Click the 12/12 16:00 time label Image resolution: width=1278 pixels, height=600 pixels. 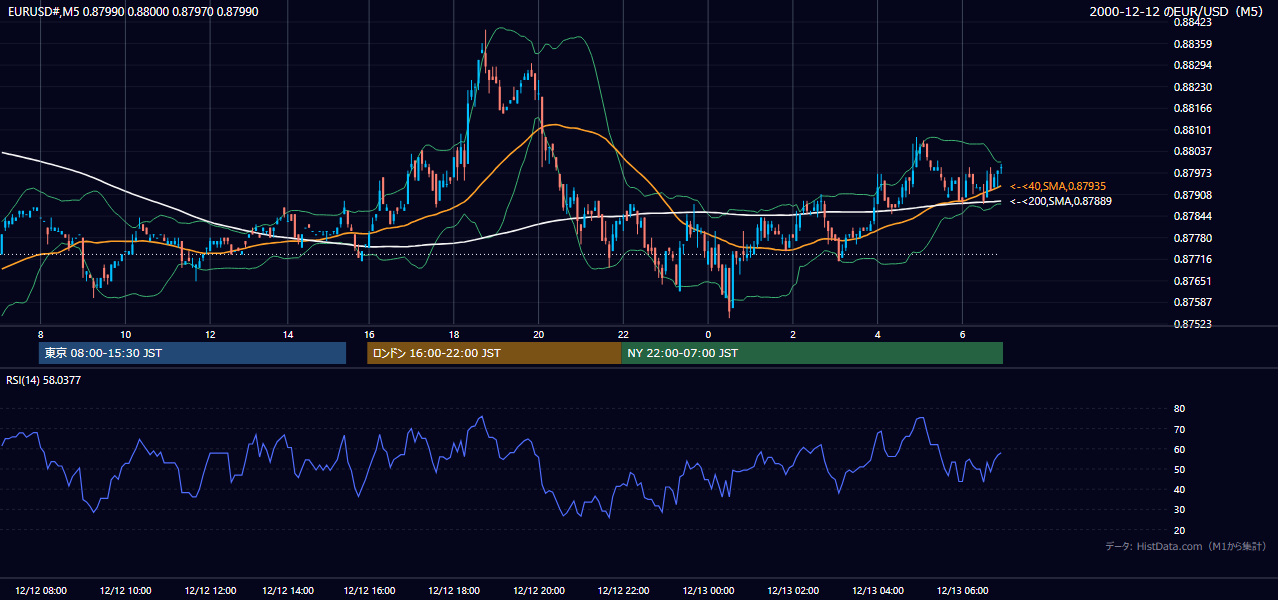[369, 591]
